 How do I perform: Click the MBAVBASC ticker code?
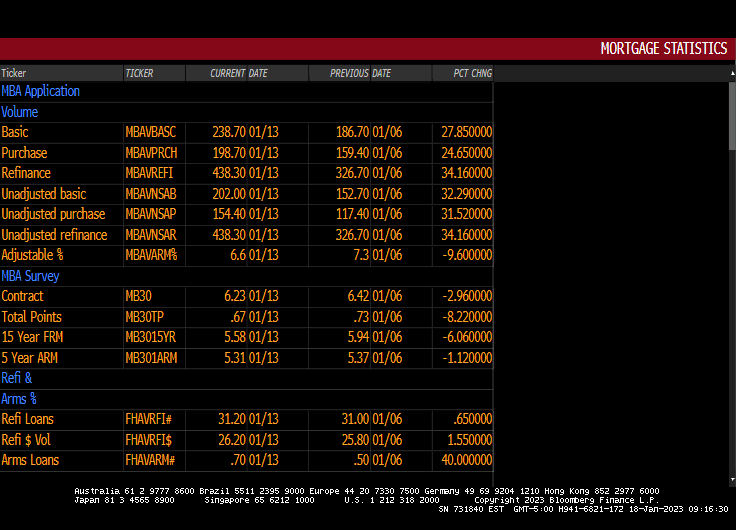pyautogui.click(x=150, y=132)
